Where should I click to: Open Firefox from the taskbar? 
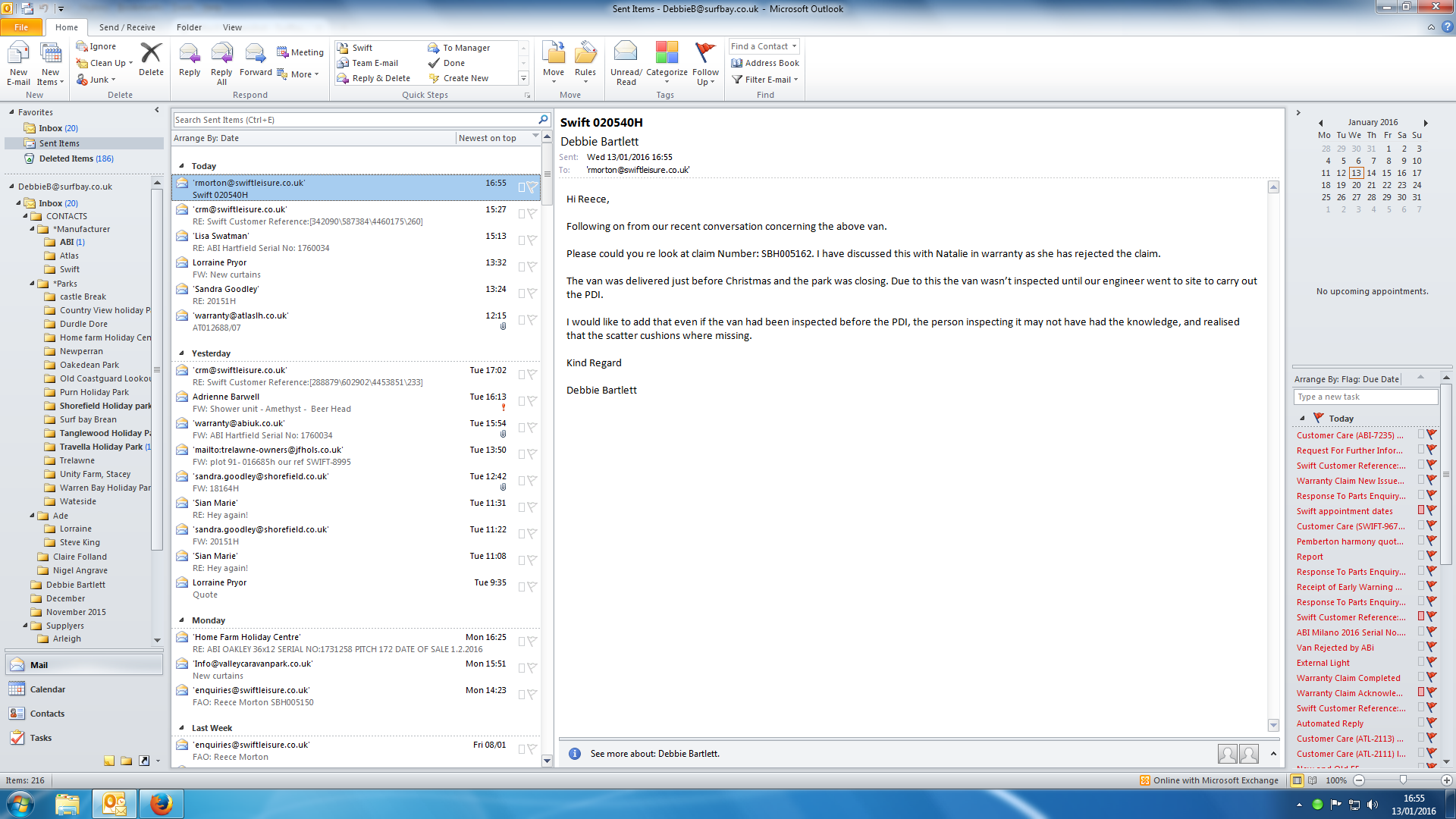click(x=161, y=803)
